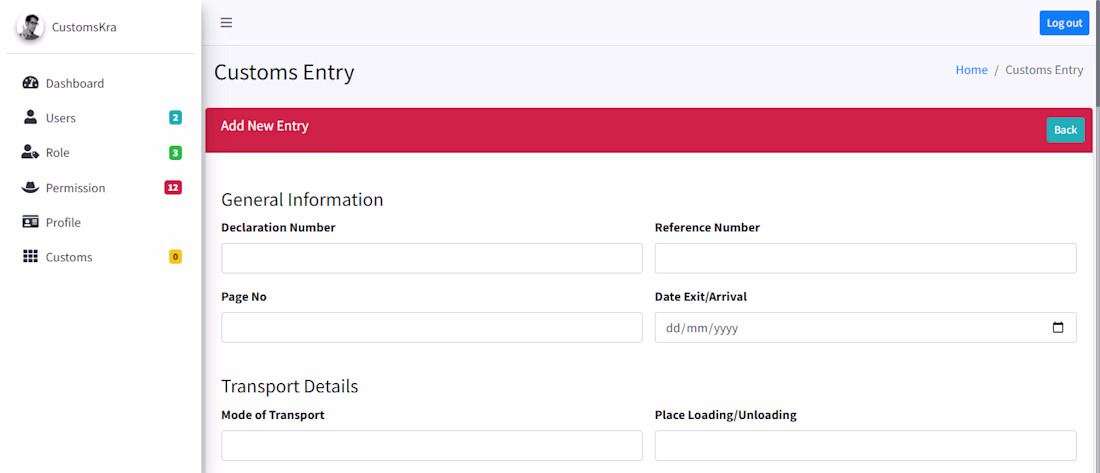Open the date picker calendar icon

coord(1058,328)
